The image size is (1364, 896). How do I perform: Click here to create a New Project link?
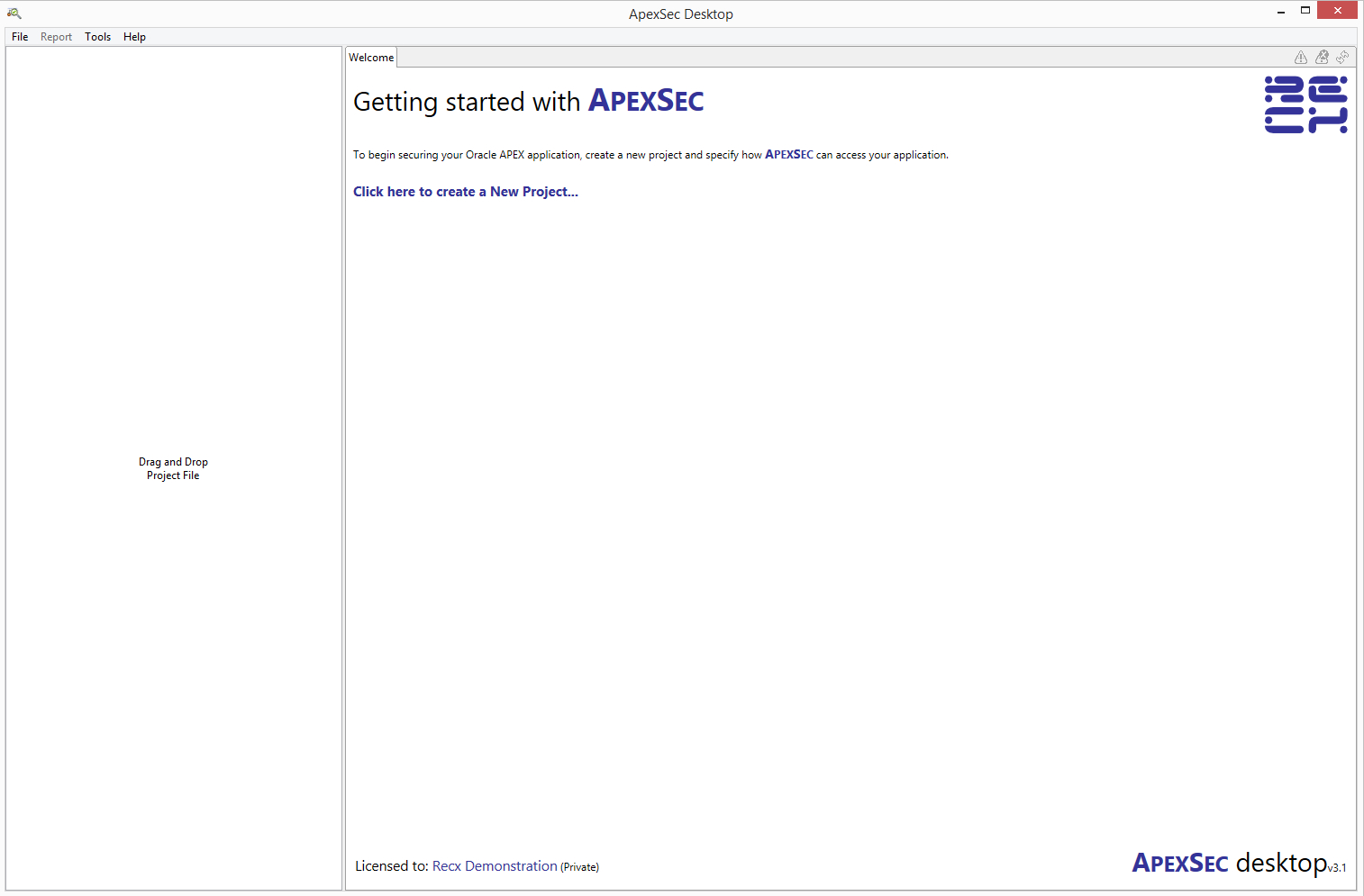[x=466, y=192]
